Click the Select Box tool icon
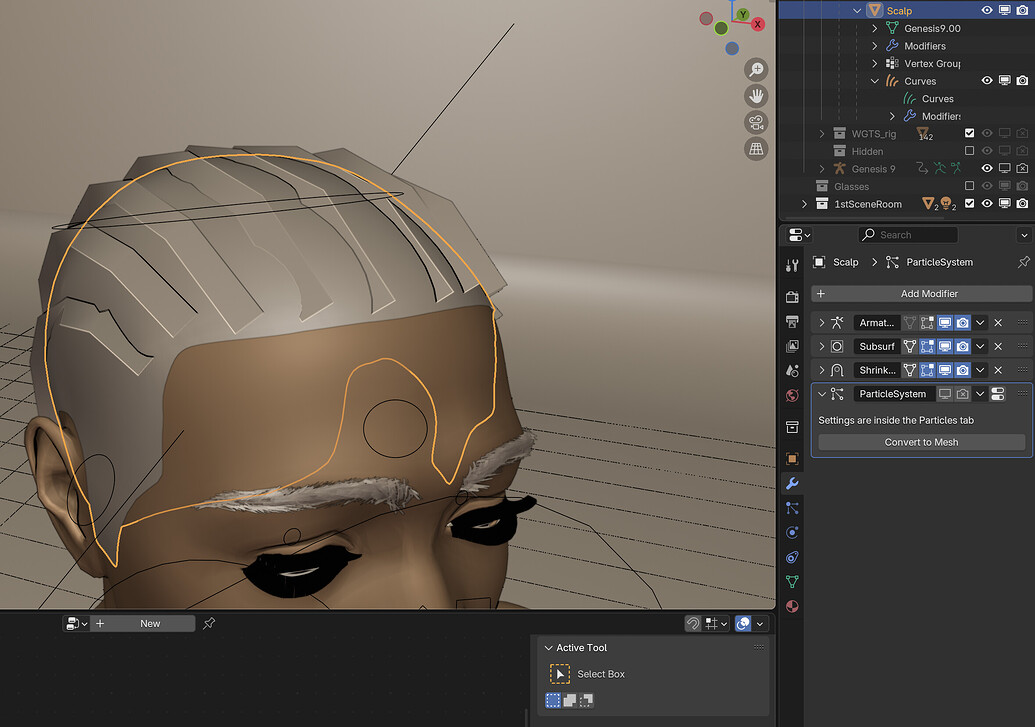 [x=560, y=674]
